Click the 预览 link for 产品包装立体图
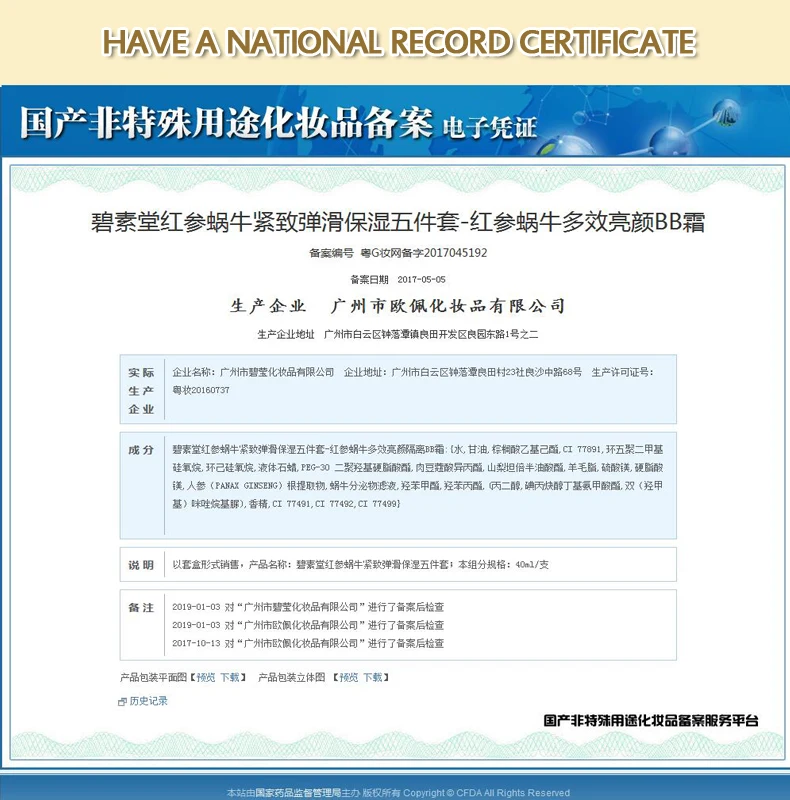 tap(349, 677)
